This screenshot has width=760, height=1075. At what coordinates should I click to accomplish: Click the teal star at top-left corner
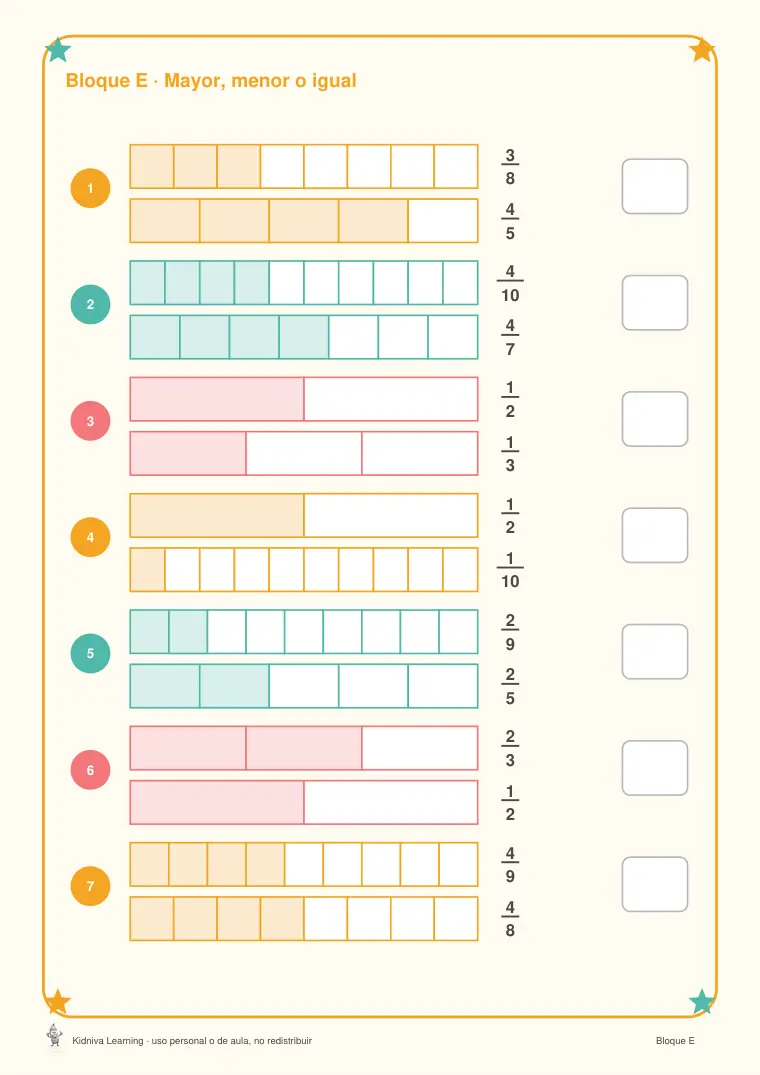click(58, 49)
